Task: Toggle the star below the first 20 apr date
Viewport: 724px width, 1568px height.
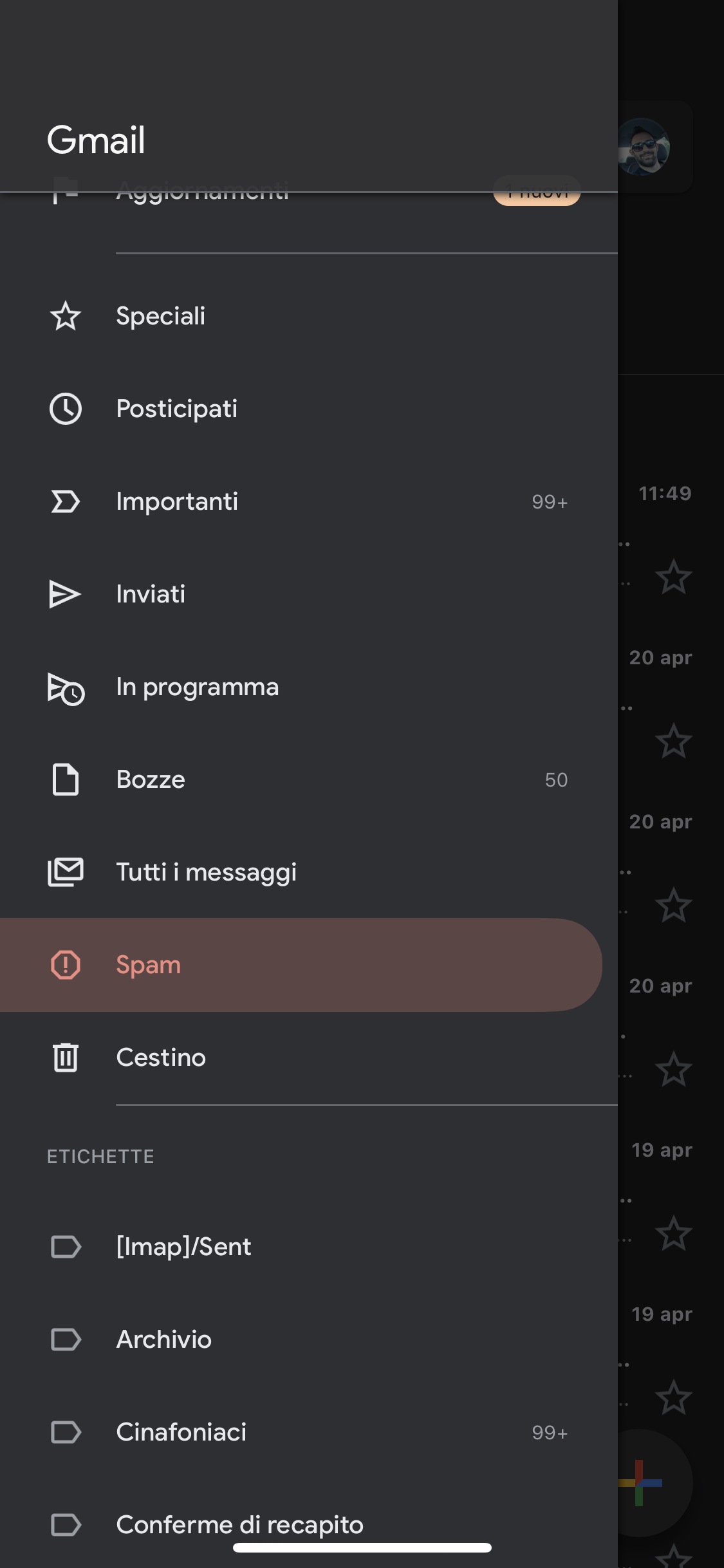Action: pos(673,741)
